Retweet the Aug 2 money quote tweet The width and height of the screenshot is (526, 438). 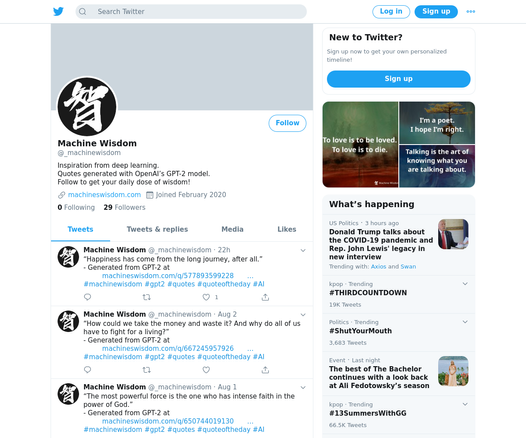(x=147, y=370)
